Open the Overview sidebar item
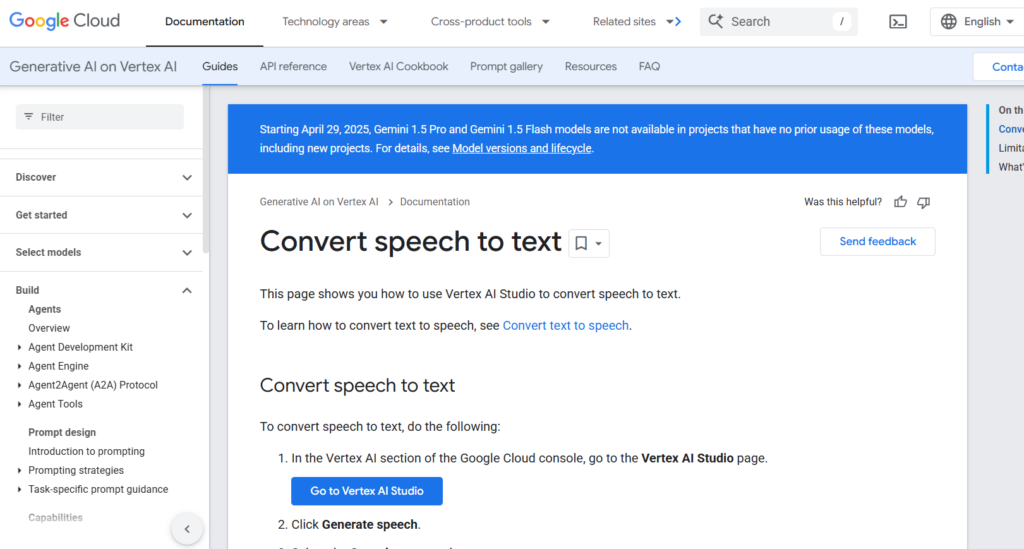Viewport: 1024px width, 549px height. click(x=49, y=328)
